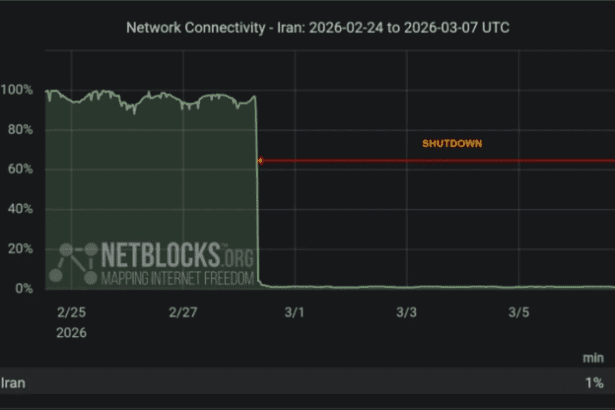
Task: Select the 2/25 date axis tick
Action: tap(70, 313)
